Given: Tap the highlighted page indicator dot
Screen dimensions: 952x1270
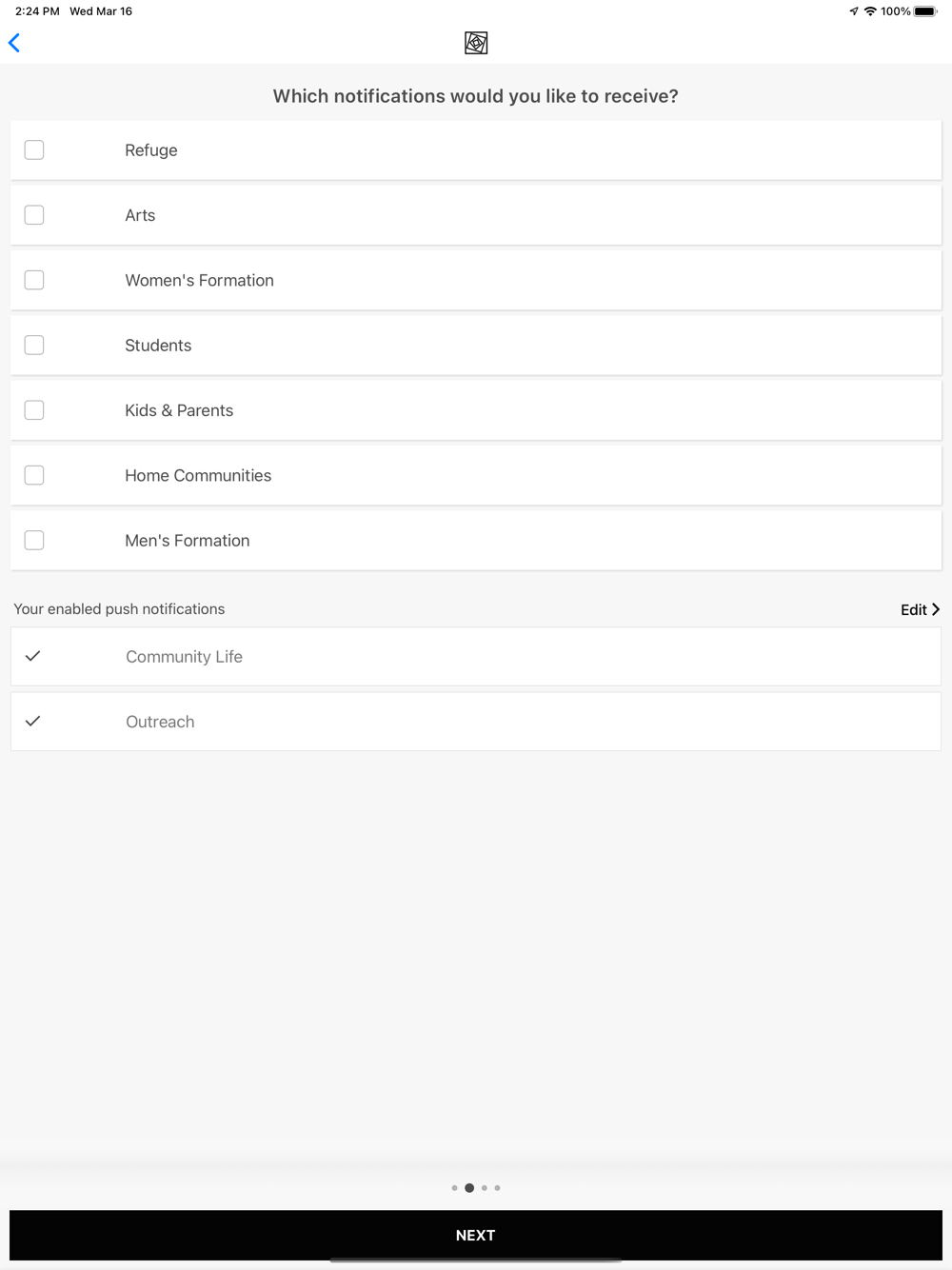Looking at the screenshot, I should click(469, 1188).
